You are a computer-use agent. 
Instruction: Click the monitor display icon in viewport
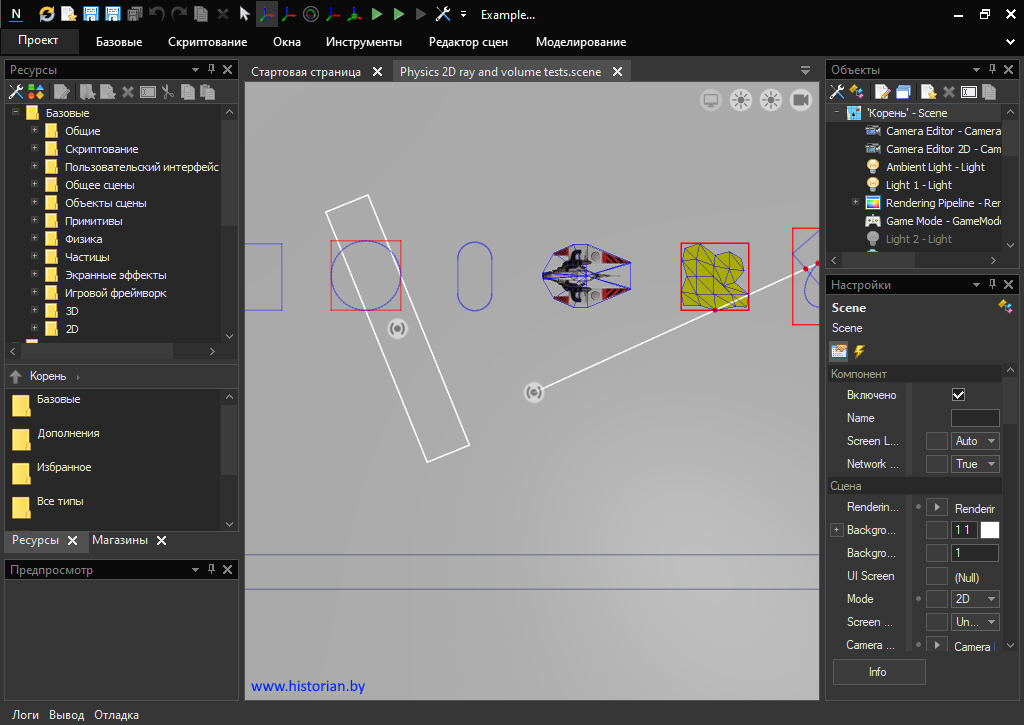point(711,99)
